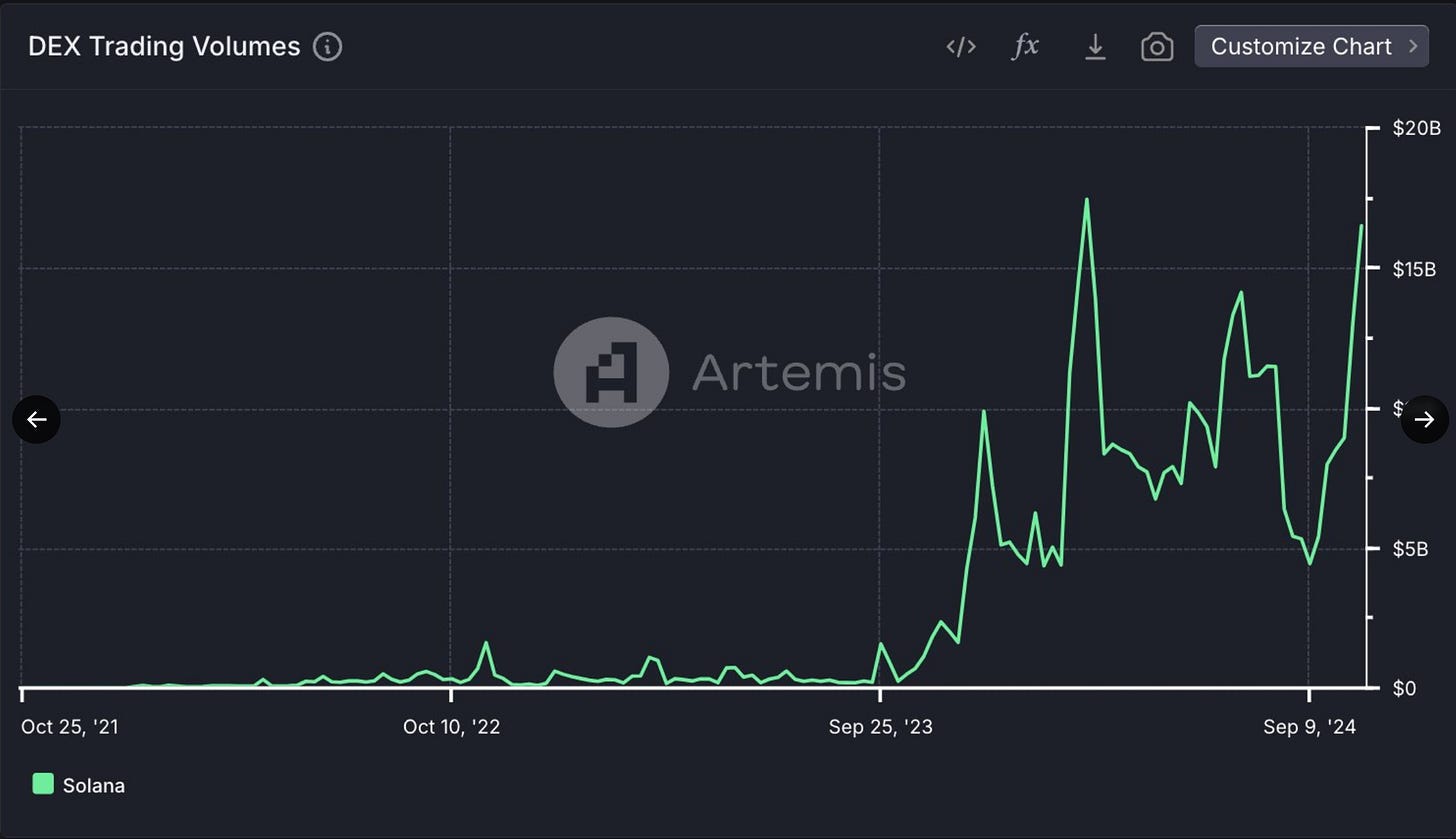Click the Sep 25, '23 axis label
This screenshot has height=839, width=1456.
880,727
